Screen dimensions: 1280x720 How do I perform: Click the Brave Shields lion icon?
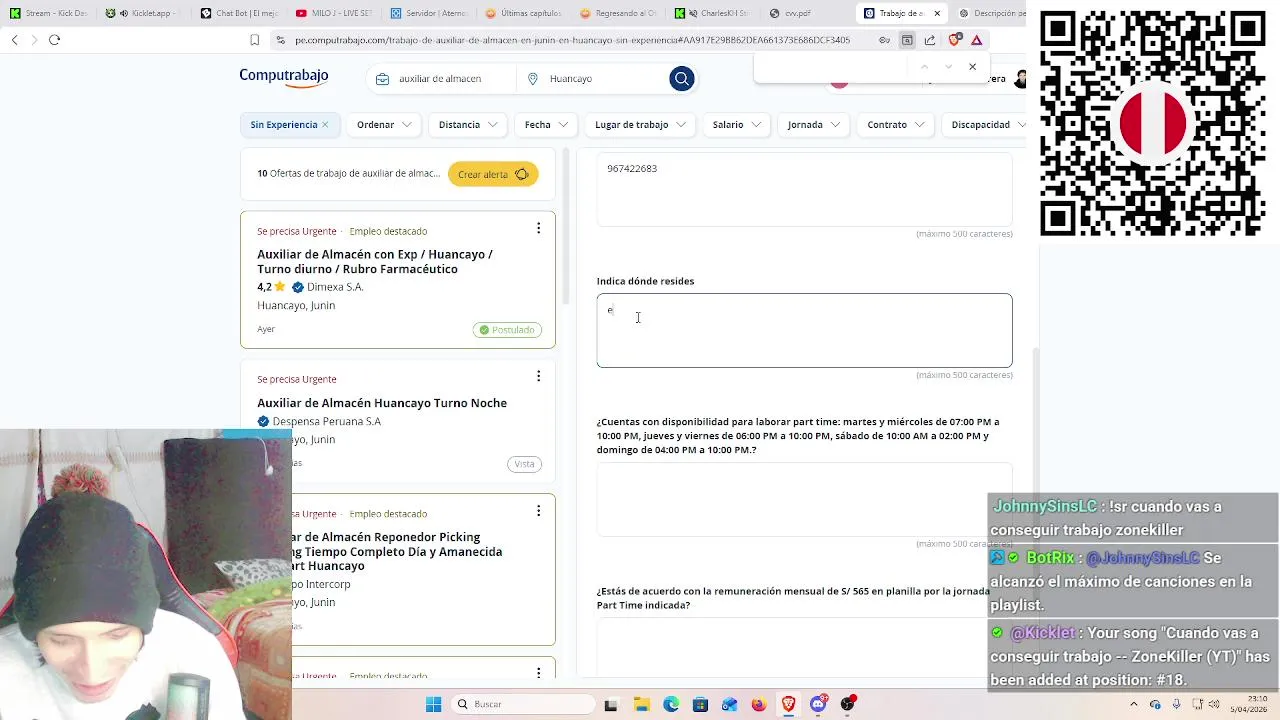coord(954,40)
